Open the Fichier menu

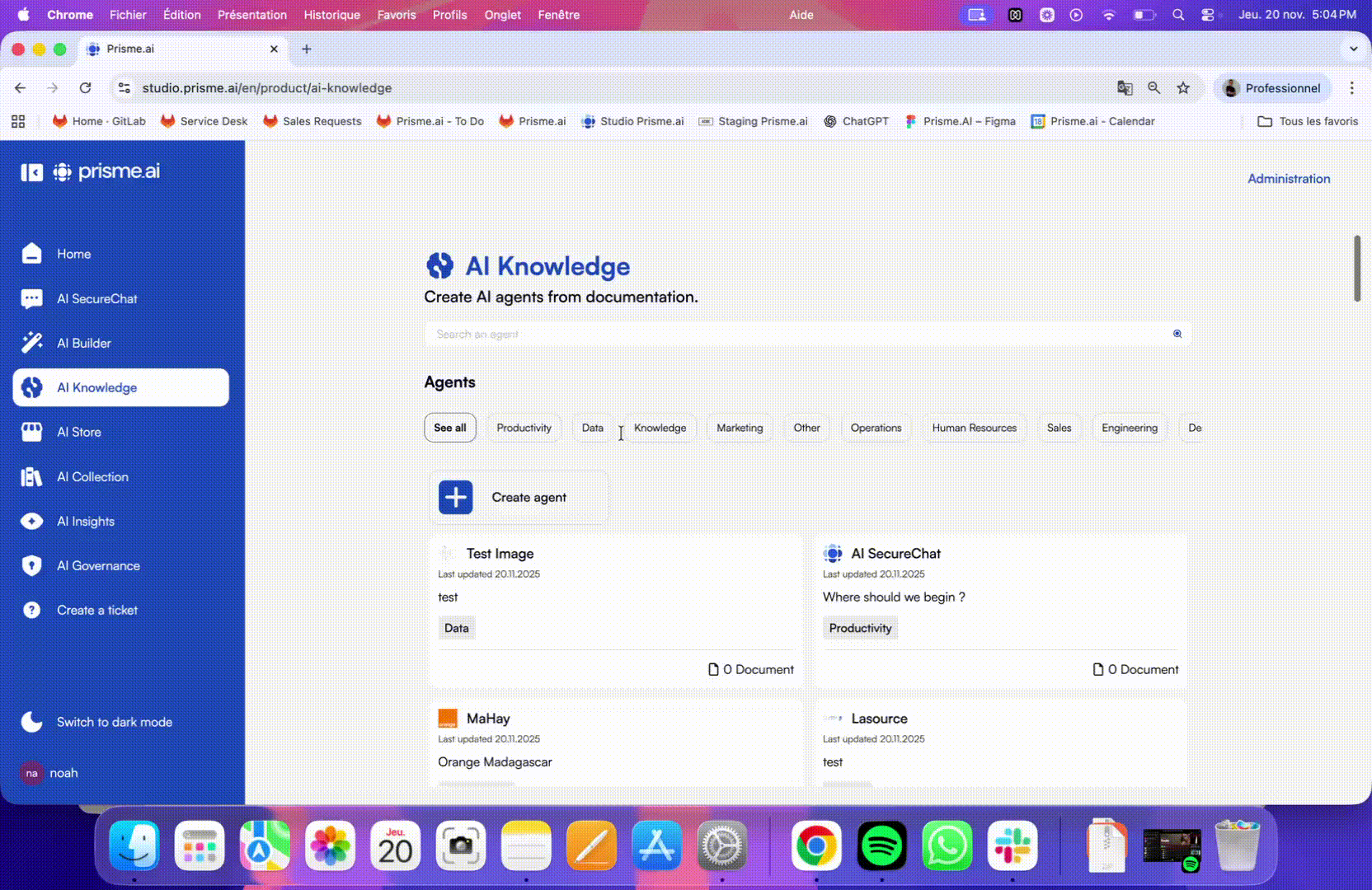click(128, 15)
